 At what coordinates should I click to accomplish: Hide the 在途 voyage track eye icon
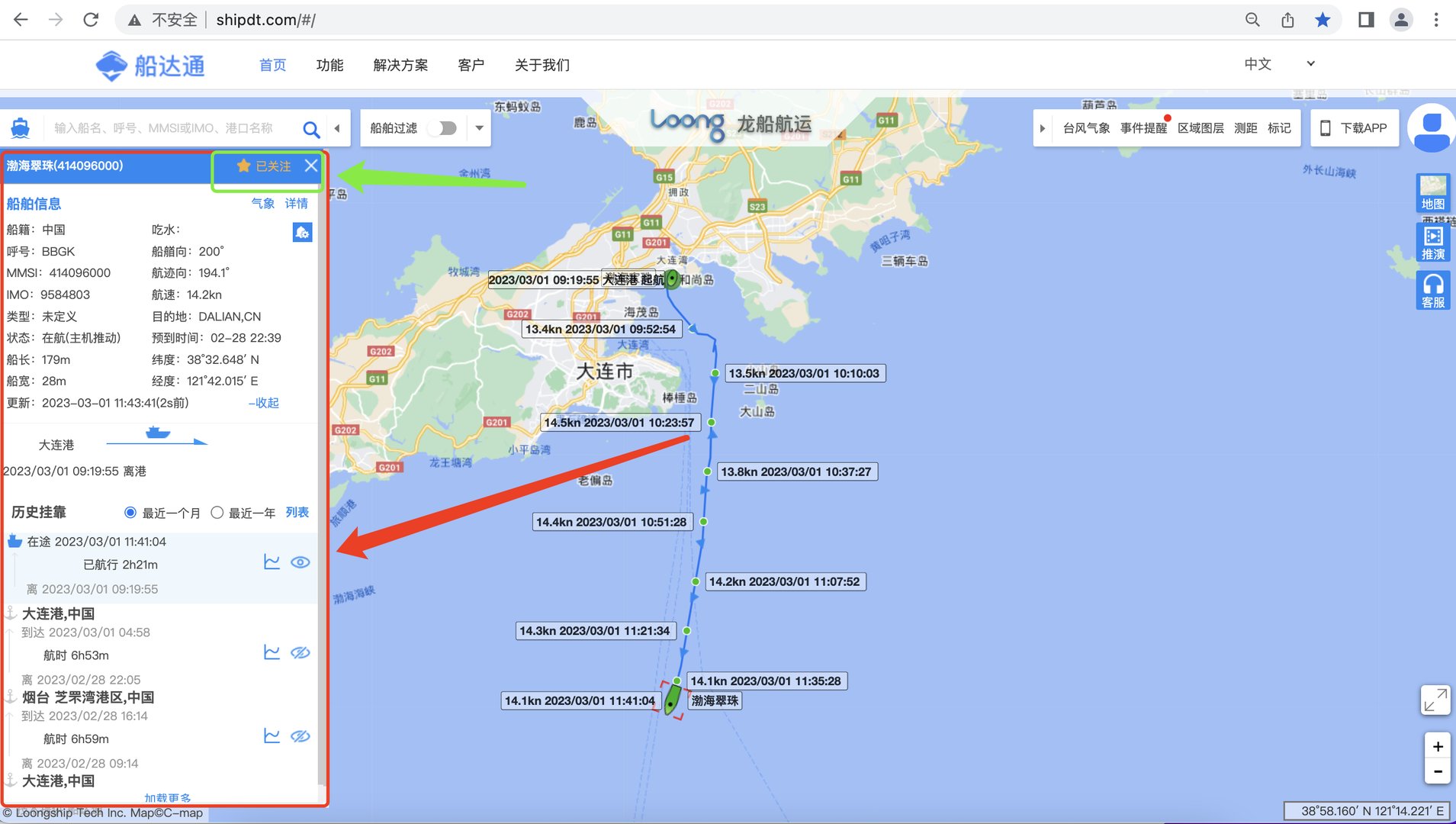[x=301, y=562]
